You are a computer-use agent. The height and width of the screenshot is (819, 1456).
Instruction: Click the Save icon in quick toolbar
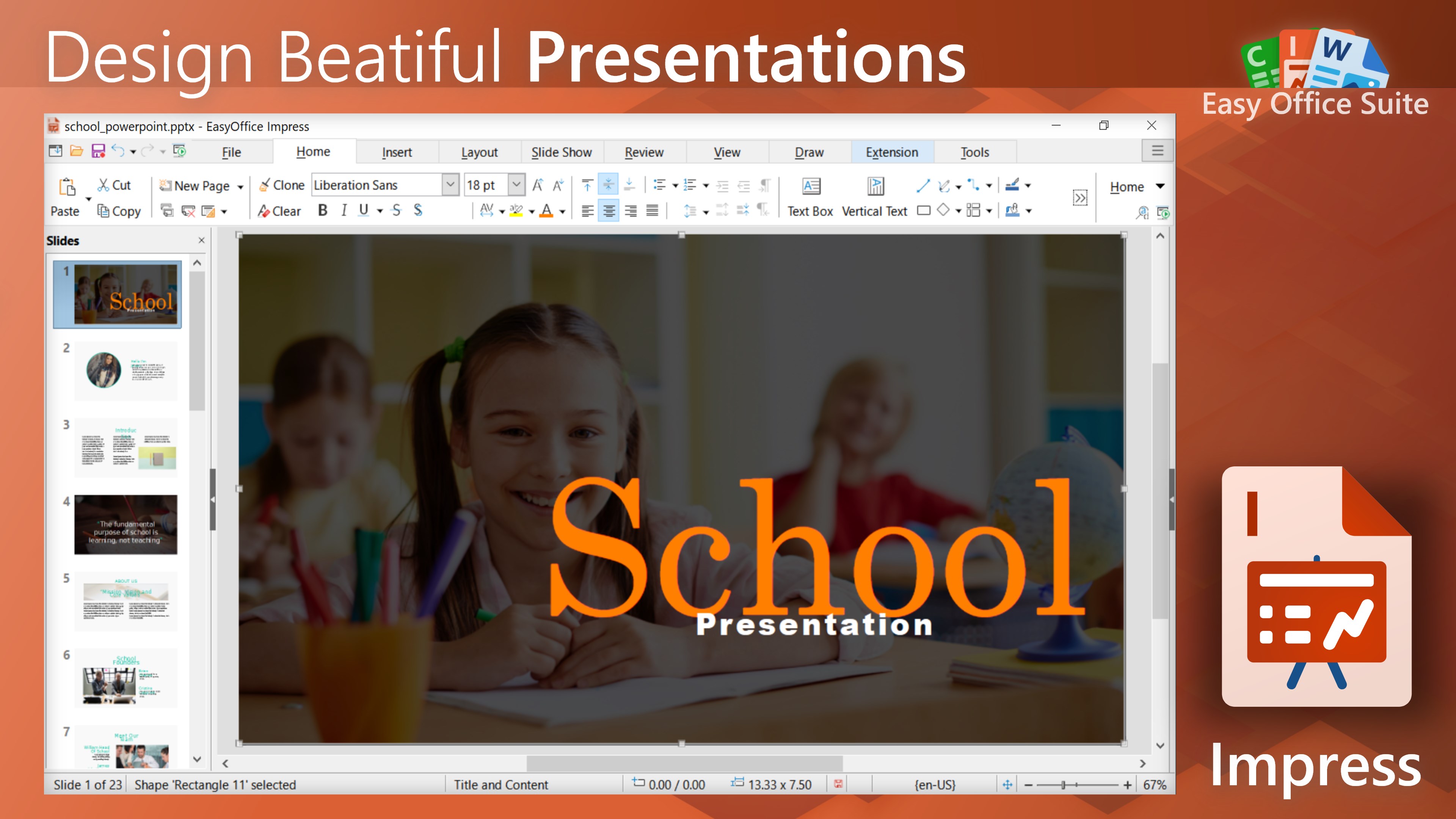point(98,151)
